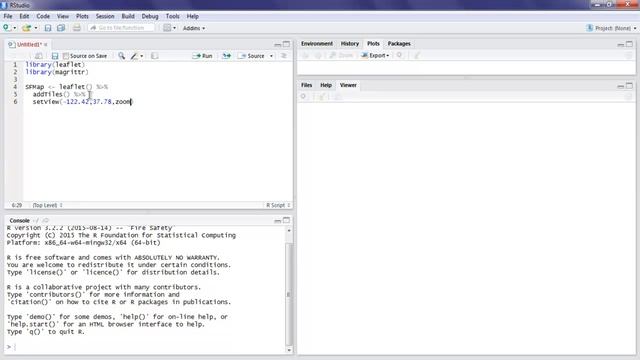This screenshot has width=640, height=360.
Task: Click the Compile Report notebook icon
Action: [154, 56]
